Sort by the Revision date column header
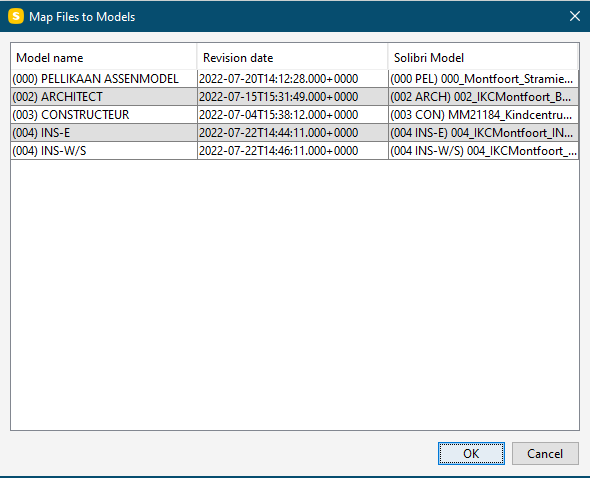 click(292, 58)
